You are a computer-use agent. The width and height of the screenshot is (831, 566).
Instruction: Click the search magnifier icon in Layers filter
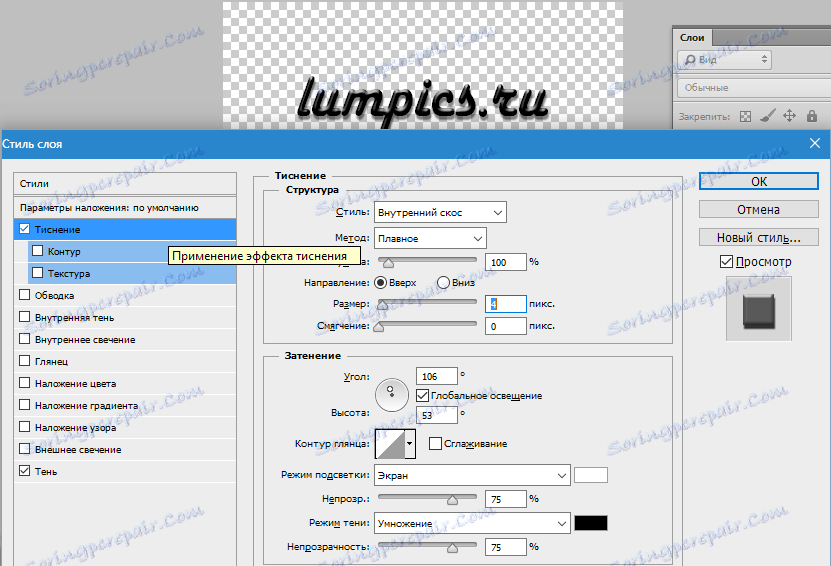tap(690, 60)
